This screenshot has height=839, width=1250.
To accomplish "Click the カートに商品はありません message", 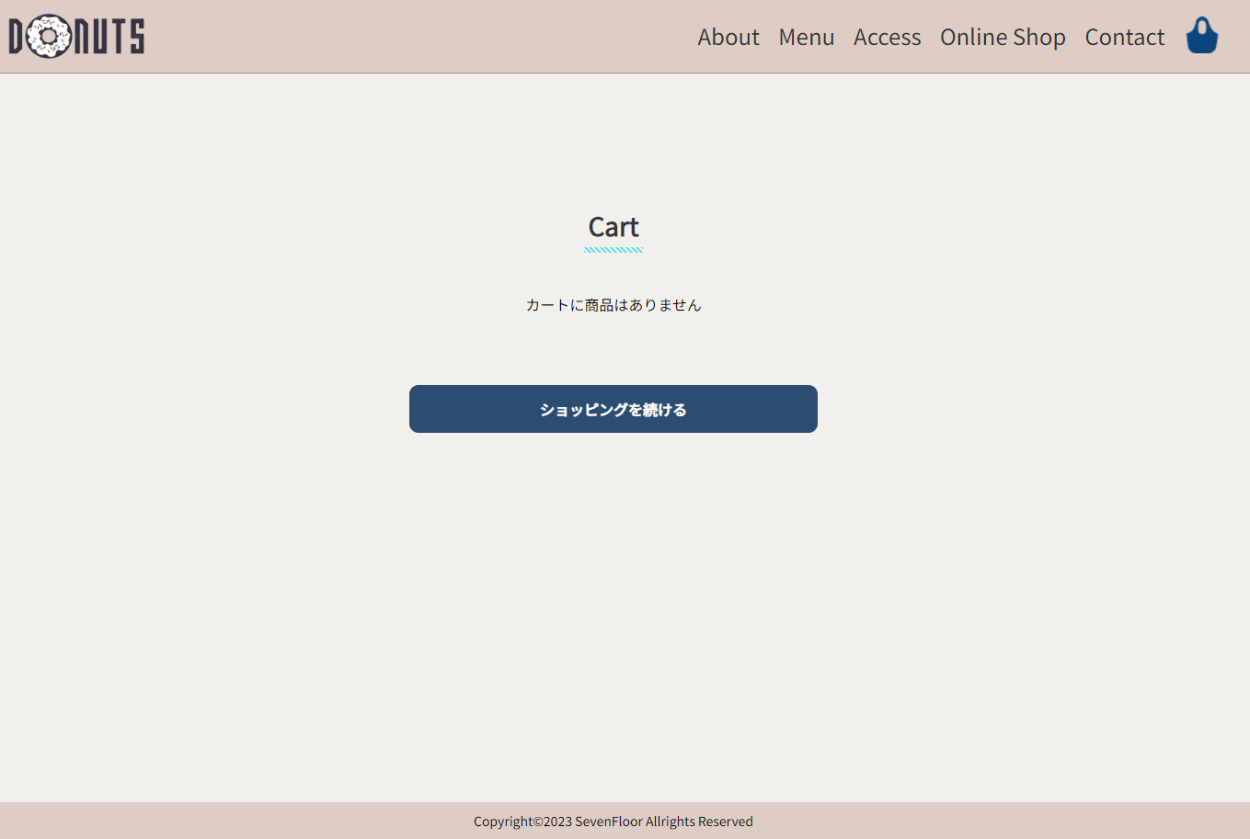I will (x=613, y=305).
